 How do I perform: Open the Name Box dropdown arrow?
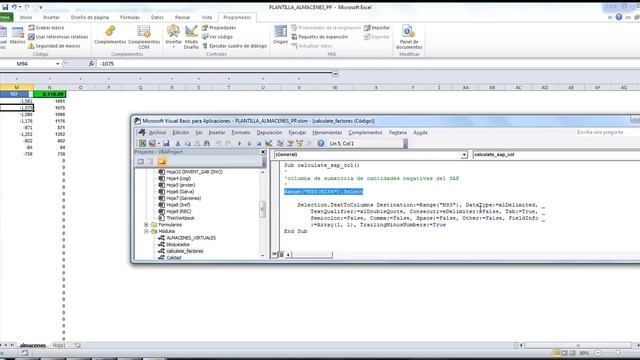pyautogui.click(x=58, y=64)
